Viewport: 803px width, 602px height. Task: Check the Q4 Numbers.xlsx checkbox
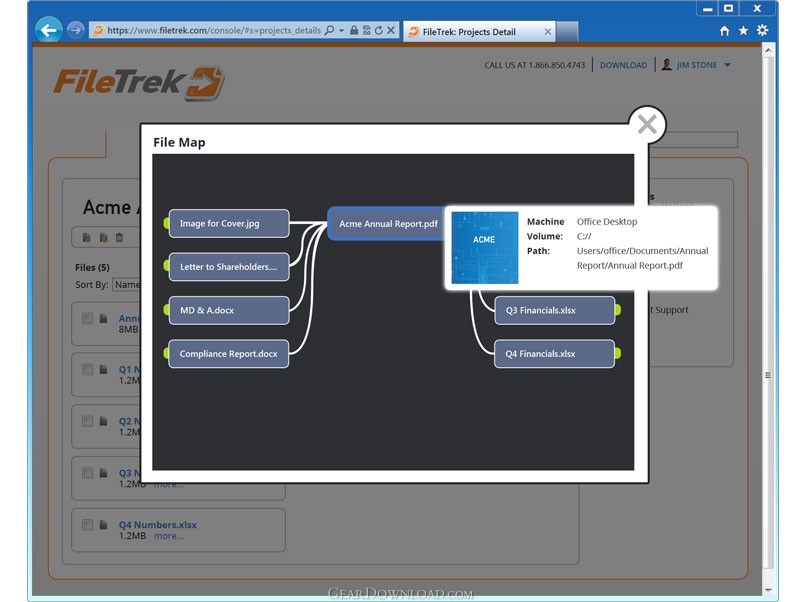(x=88, y=525)
